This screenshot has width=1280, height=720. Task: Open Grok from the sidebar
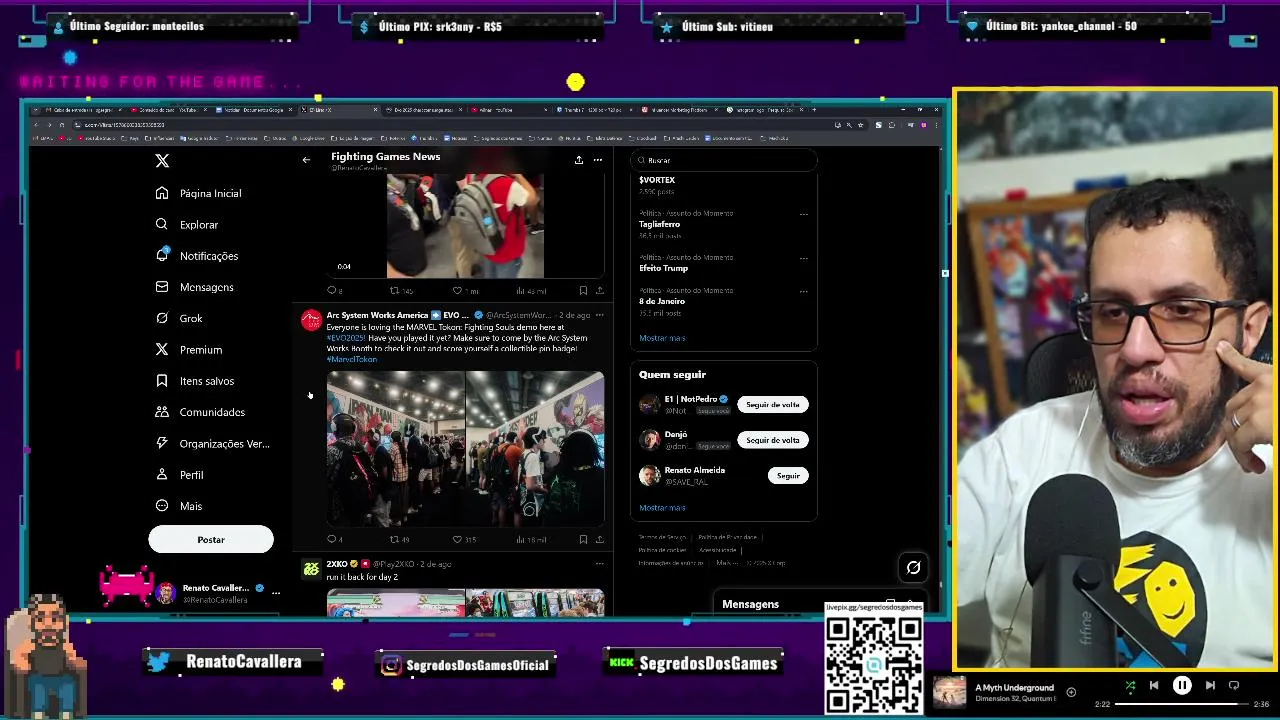click(x=179, y=318)
